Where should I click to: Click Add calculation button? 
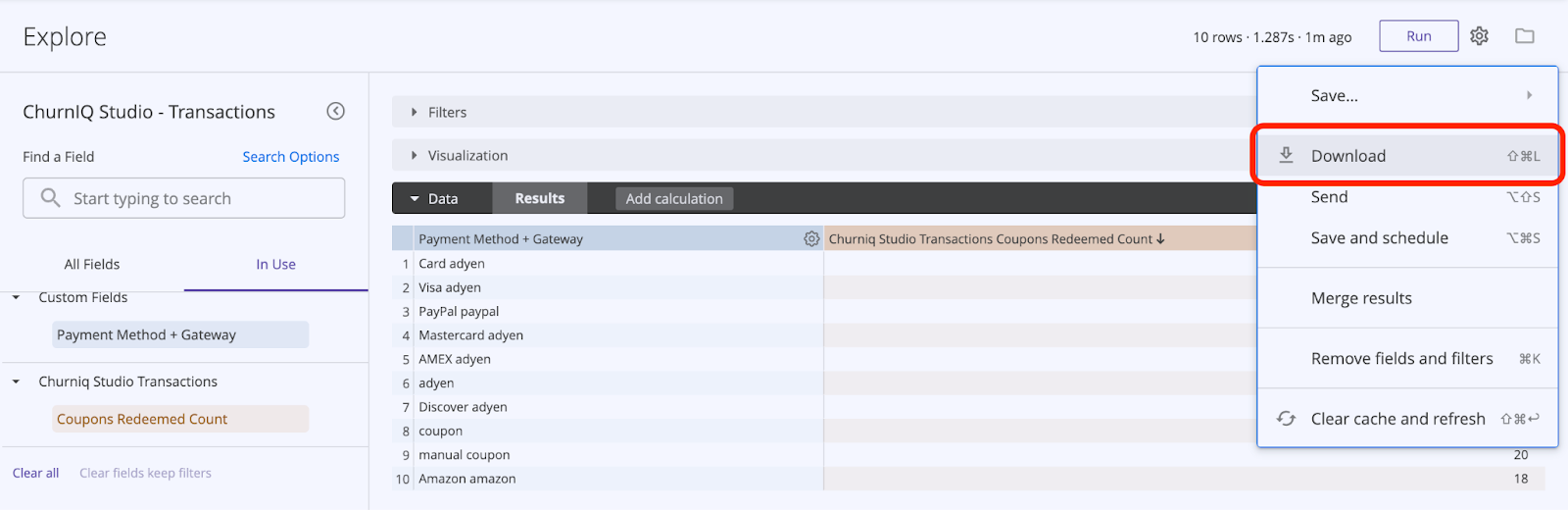[x=674, y=198]
